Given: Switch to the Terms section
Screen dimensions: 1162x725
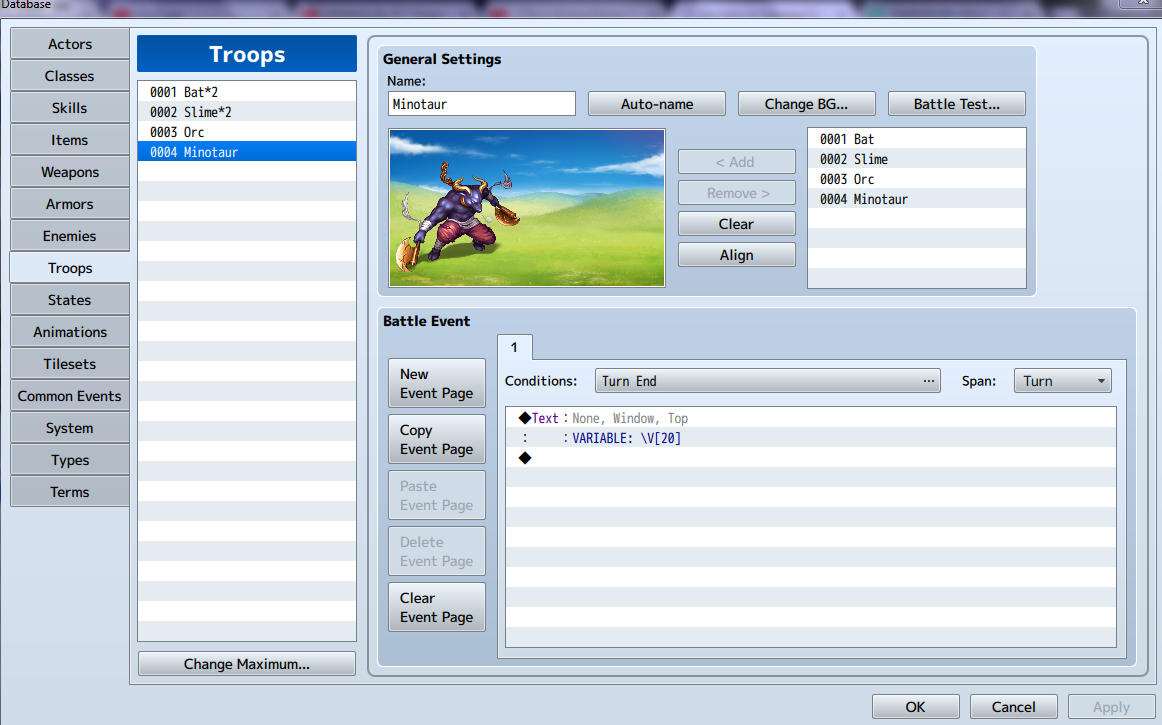Looking at the screenshot, I should pos(69,491).
